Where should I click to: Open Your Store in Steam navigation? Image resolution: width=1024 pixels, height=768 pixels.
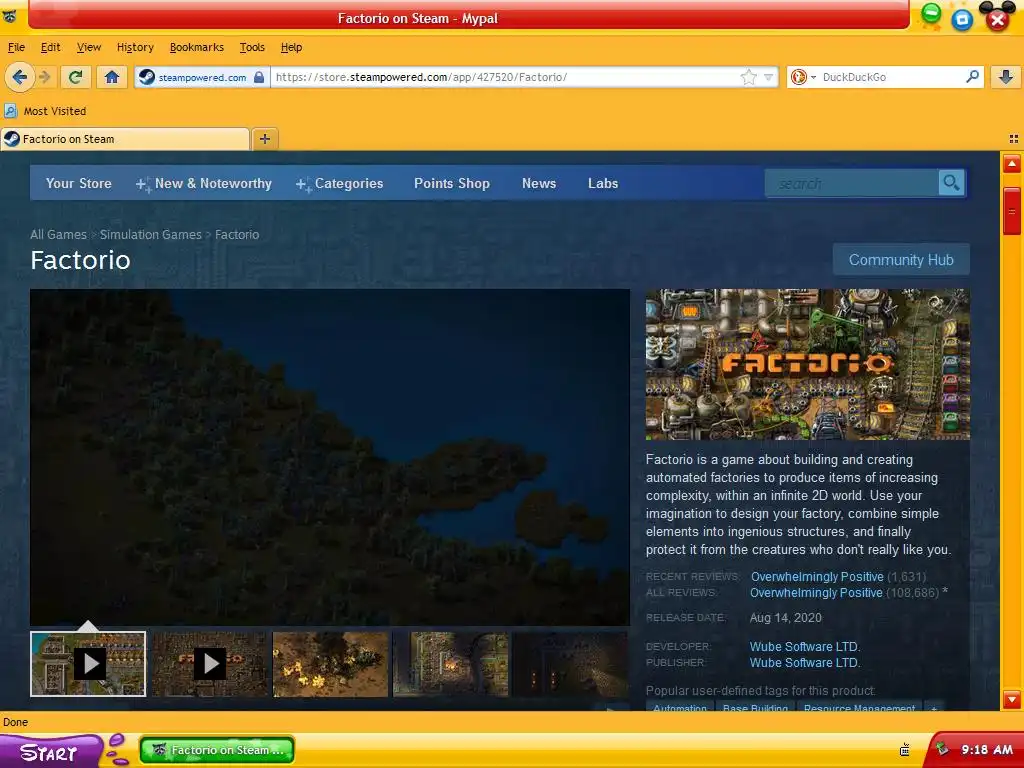(x=78, y=184)
